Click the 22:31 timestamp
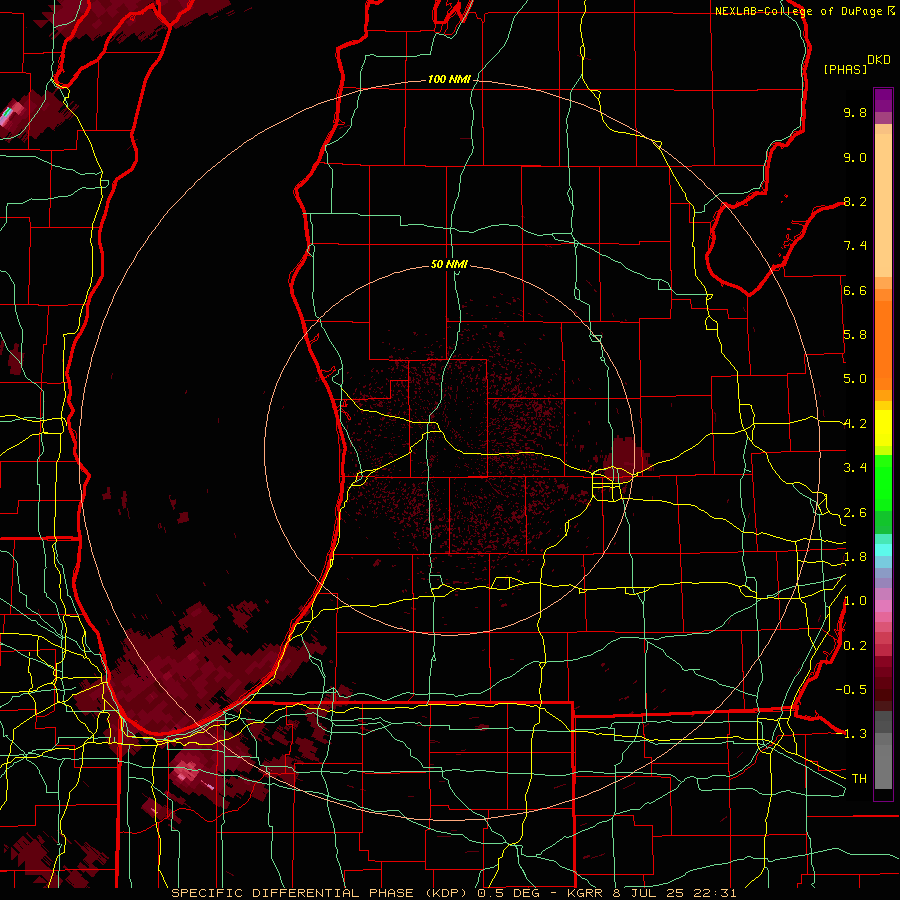Viewport: 900px width, 900px height. pos(717,893)
